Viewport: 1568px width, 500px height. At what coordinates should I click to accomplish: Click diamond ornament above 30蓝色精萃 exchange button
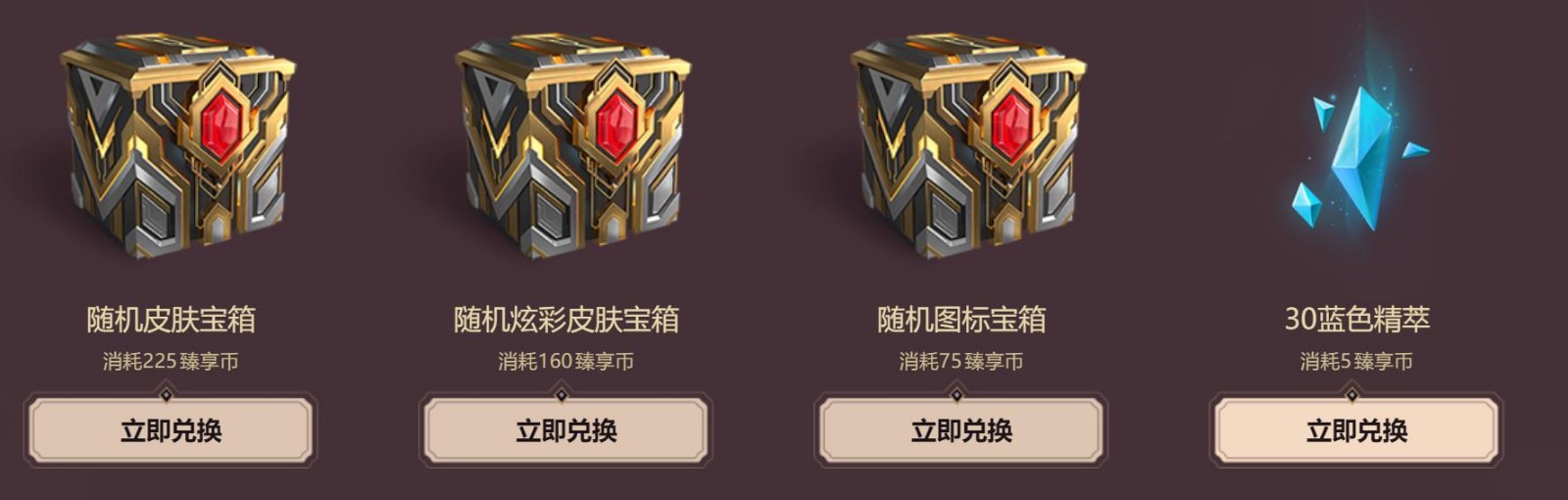pos(1352,395)
